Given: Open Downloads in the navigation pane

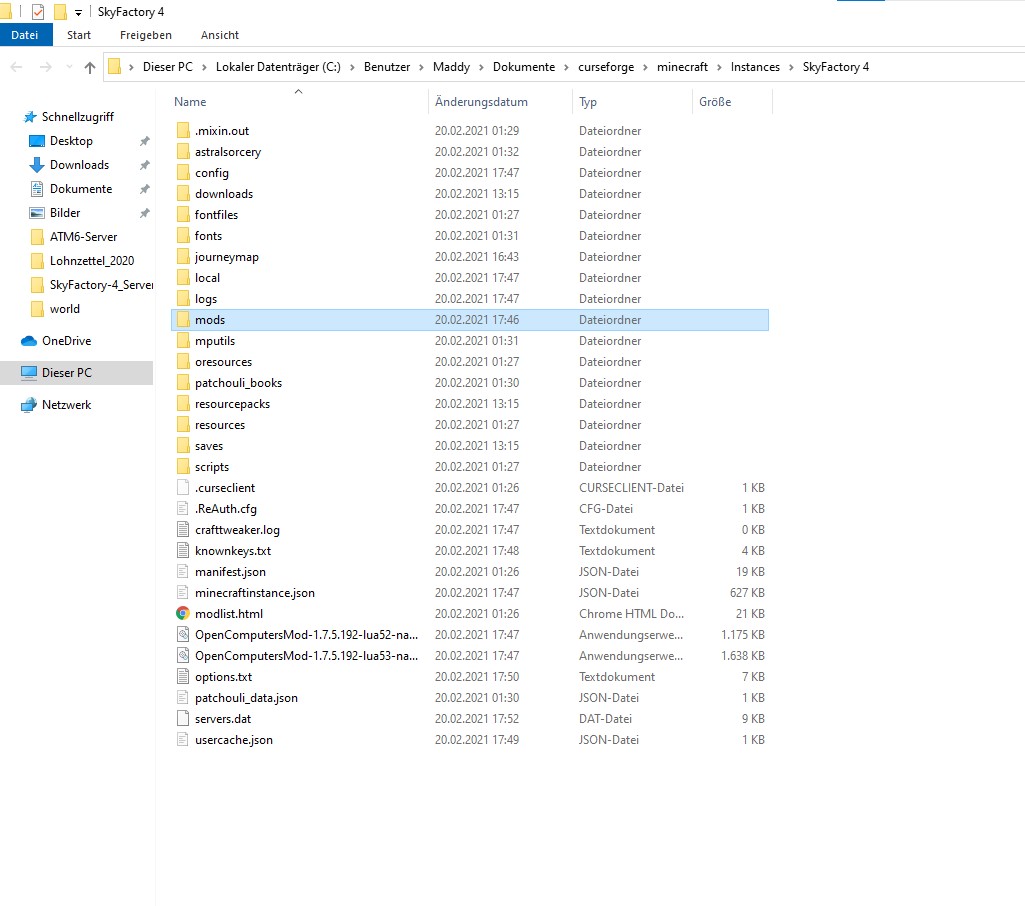Looking at the screenshot, I should (x=79, y=165).
